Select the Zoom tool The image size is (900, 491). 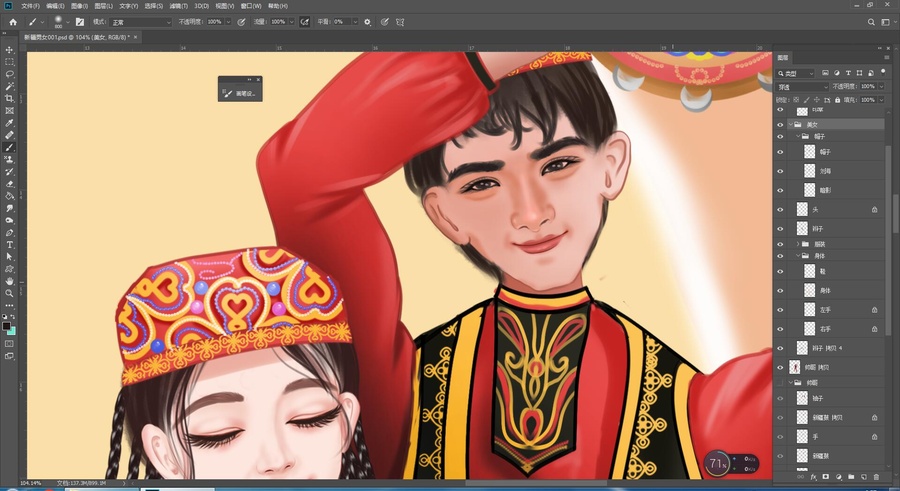pyautogui.click(x=9, y=293)
